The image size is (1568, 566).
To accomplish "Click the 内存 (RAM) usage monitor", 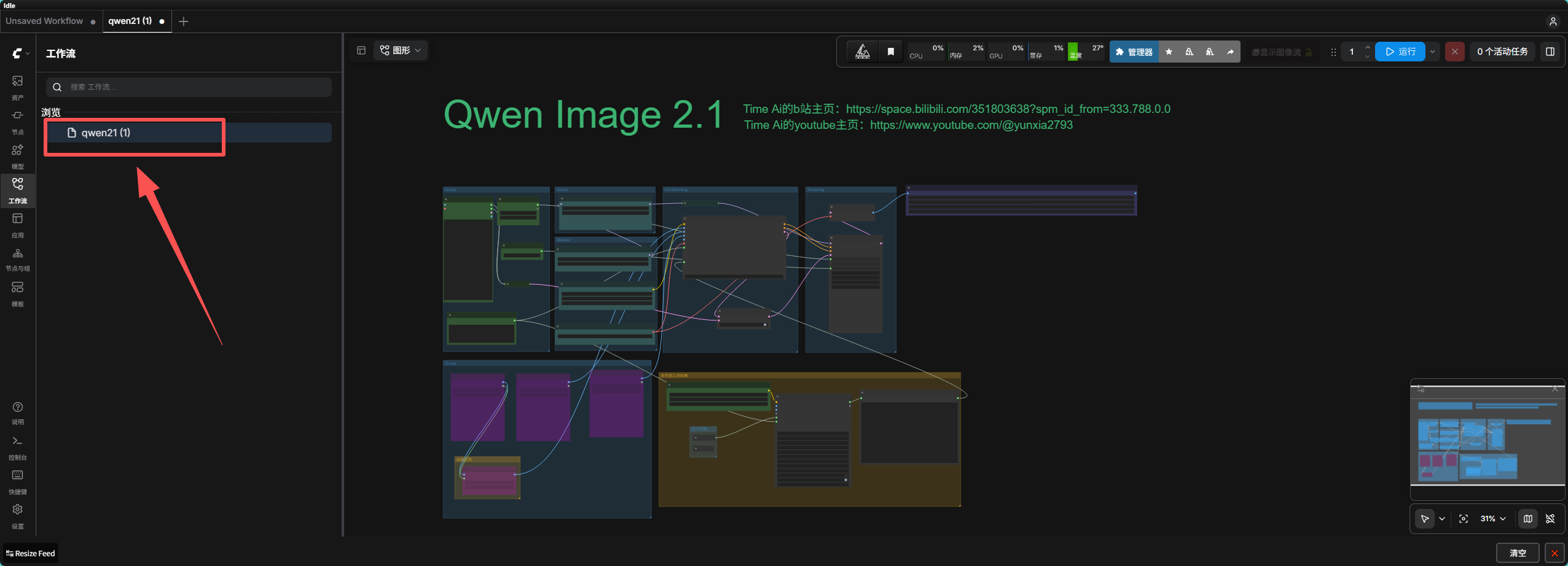I will 966,52.
